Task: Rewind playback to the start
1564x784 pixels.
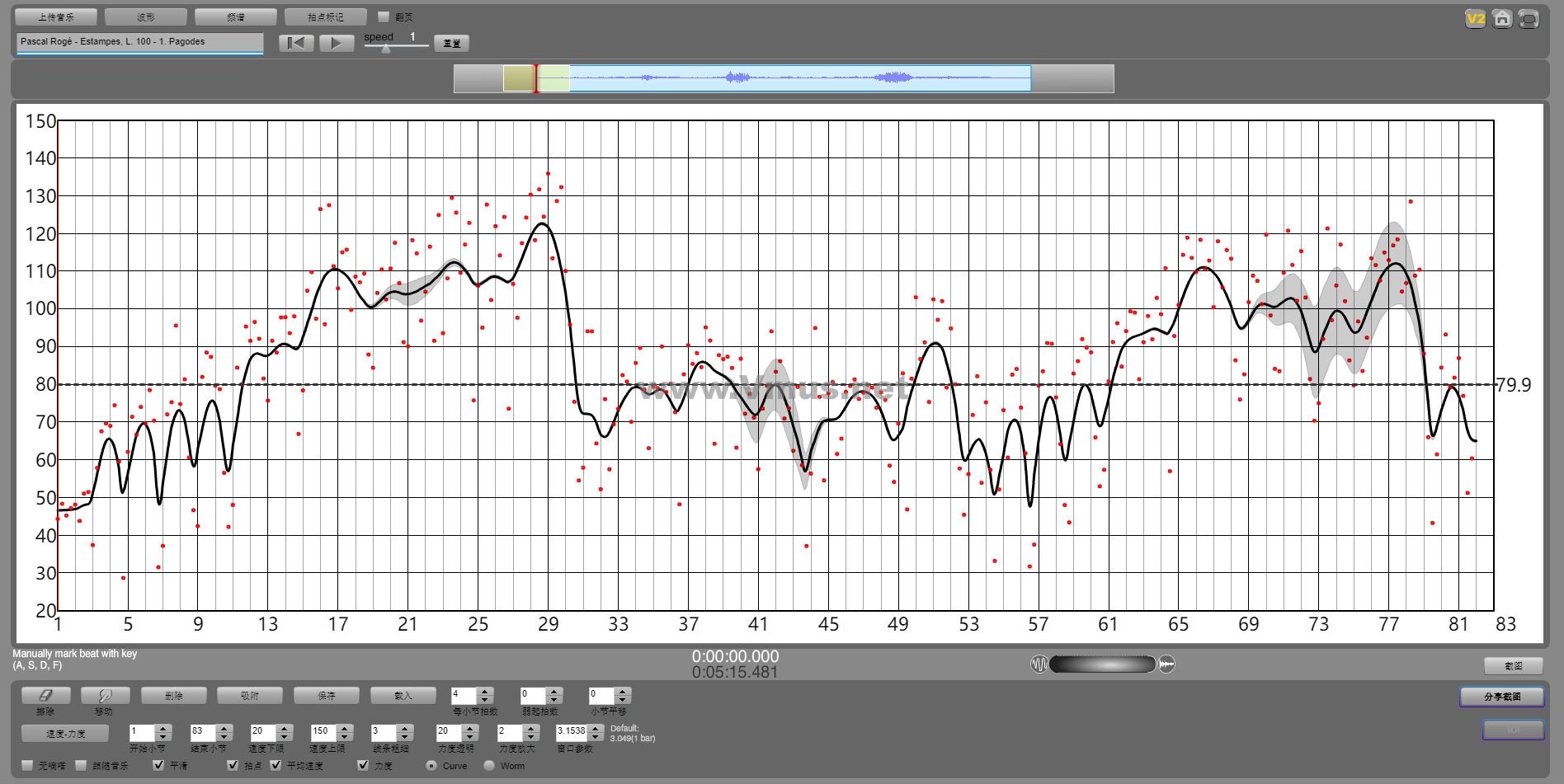Action: click(296, 43)
